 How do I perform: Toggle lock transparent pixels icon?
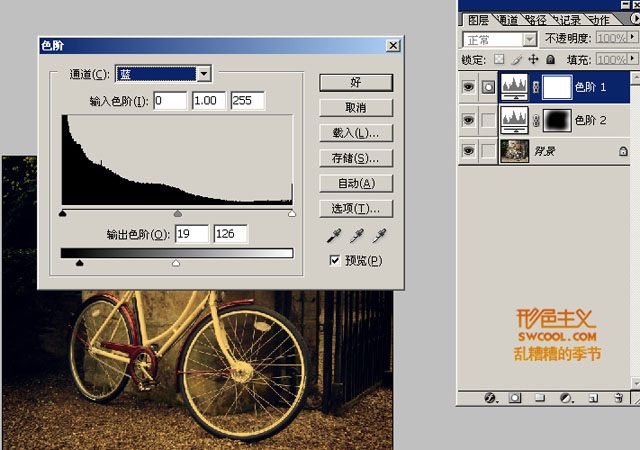coord(499,60)
